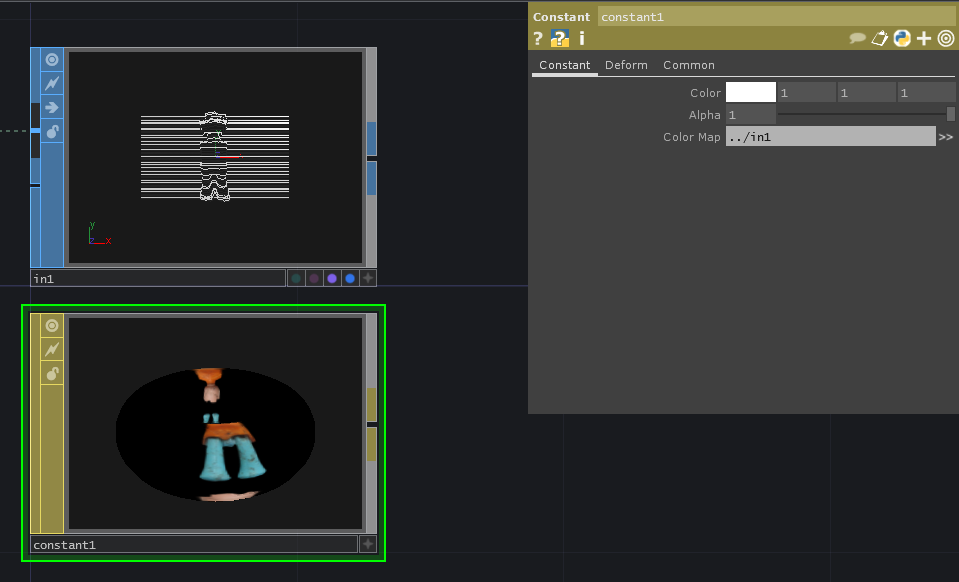The image size is (959, 582).
Task: Expand the plus flag on in1 node
Action: (x=368, y=279)
